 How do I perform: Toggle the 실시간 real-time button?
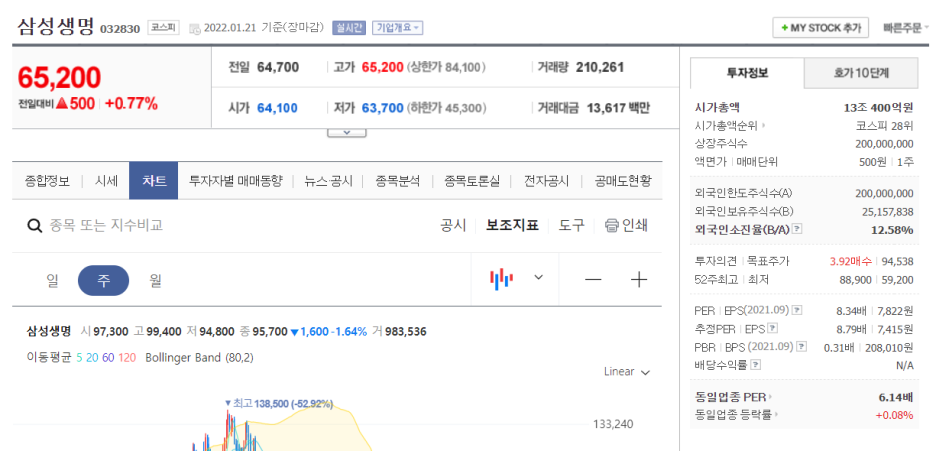pos(349,28)
